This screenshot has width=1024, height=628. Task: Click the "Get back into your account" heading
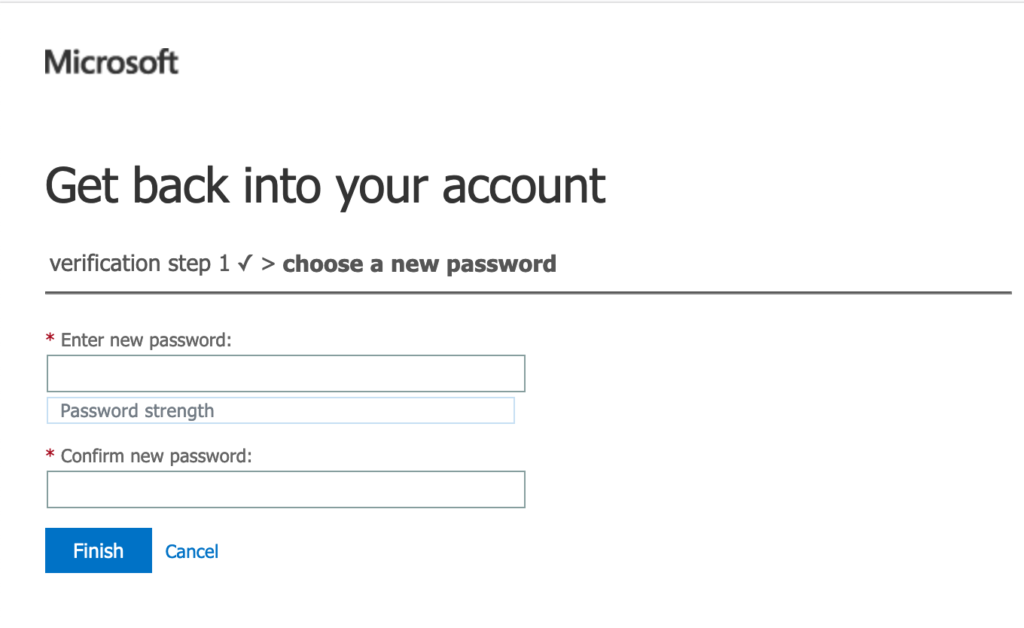pyautogui.click(x=325, y=186)
